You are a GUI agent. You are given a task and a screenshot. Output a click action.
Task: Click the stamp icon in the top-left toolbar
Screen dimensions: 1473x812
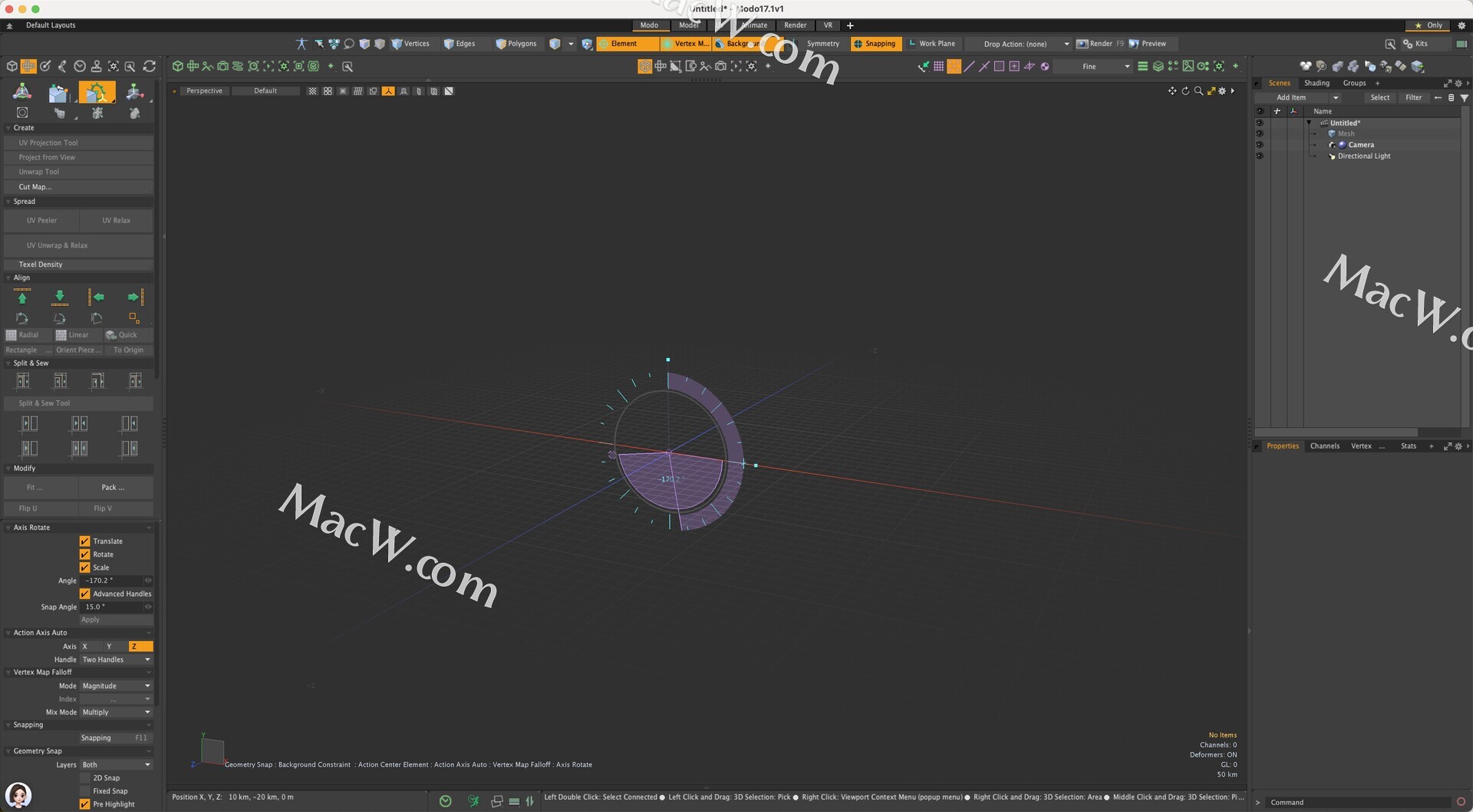point(96,67)
